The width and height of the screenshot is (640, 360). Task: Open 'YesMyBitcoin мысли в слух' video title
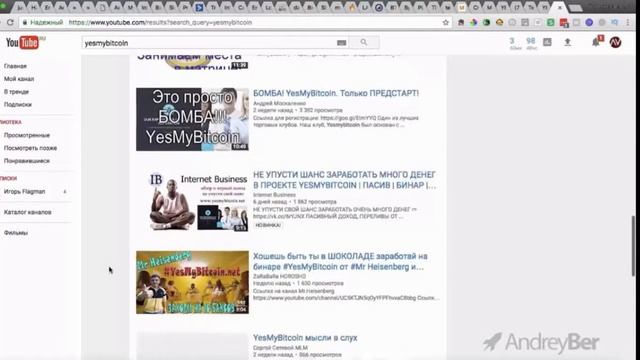[305, 338]
